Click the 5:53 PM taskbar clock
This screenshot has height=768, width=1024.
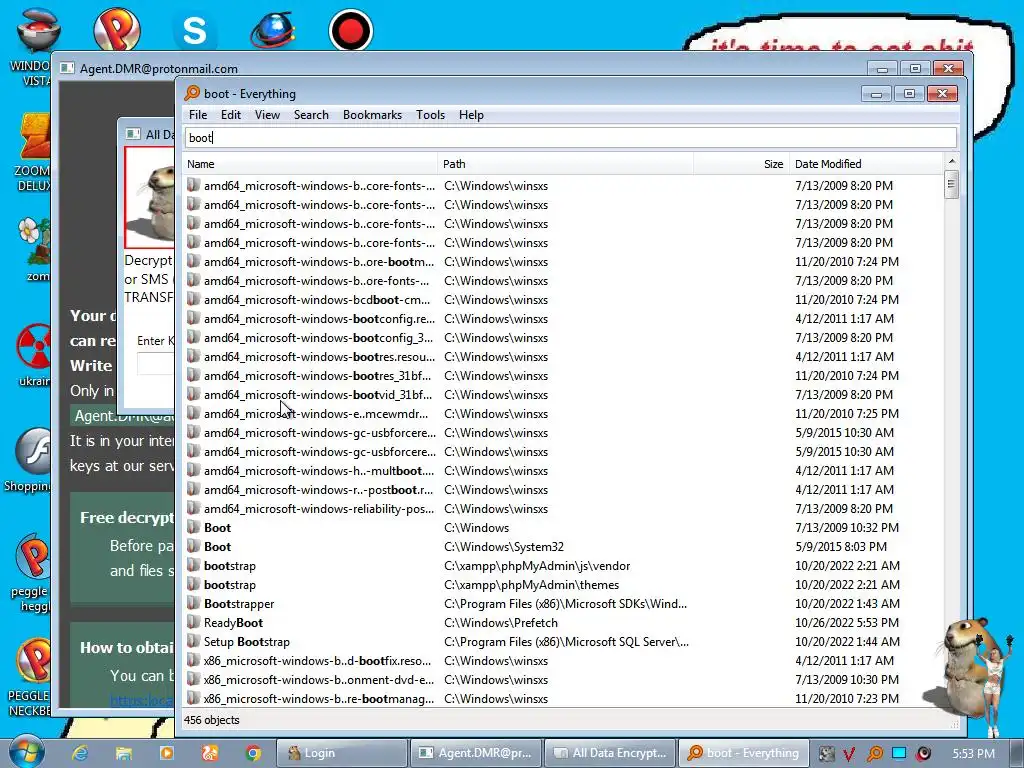[x=973, y=754]
